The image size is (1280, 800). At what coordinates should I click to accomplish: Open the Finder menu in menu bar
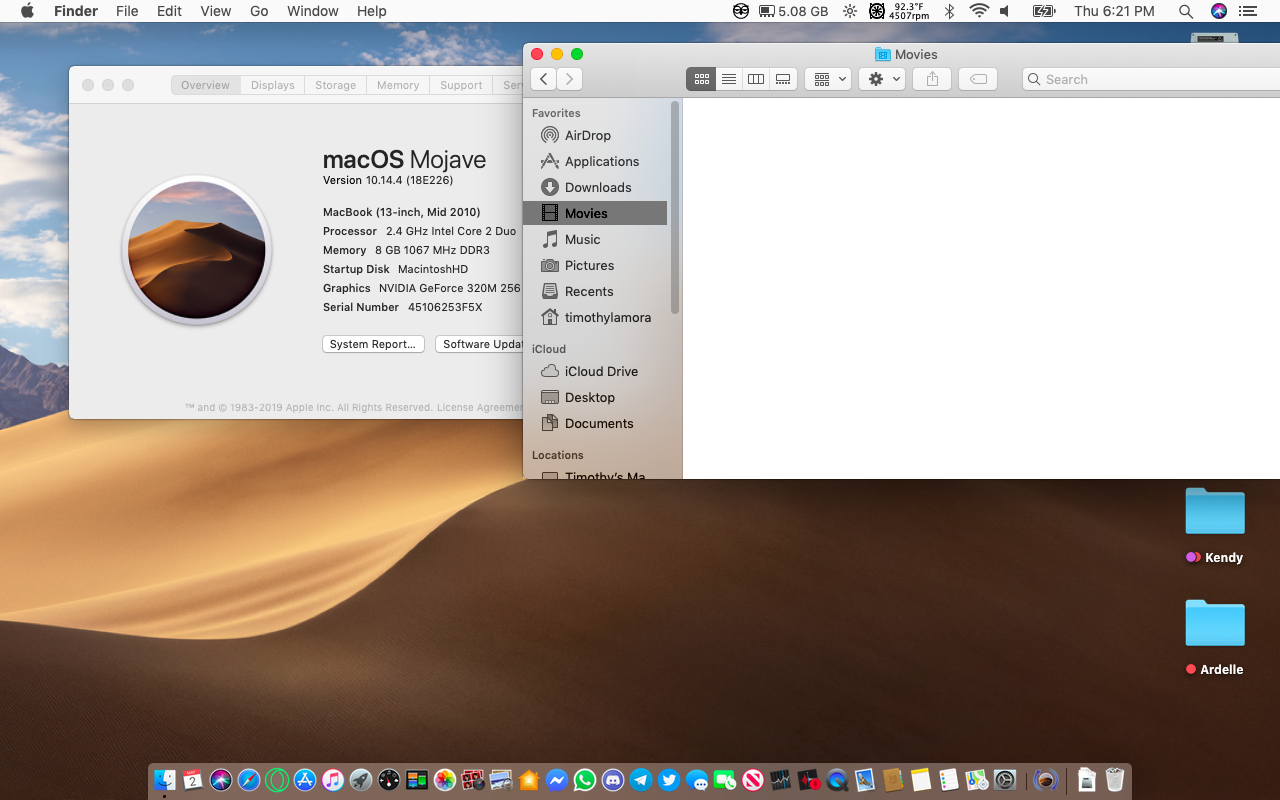[x=75, y=11]
